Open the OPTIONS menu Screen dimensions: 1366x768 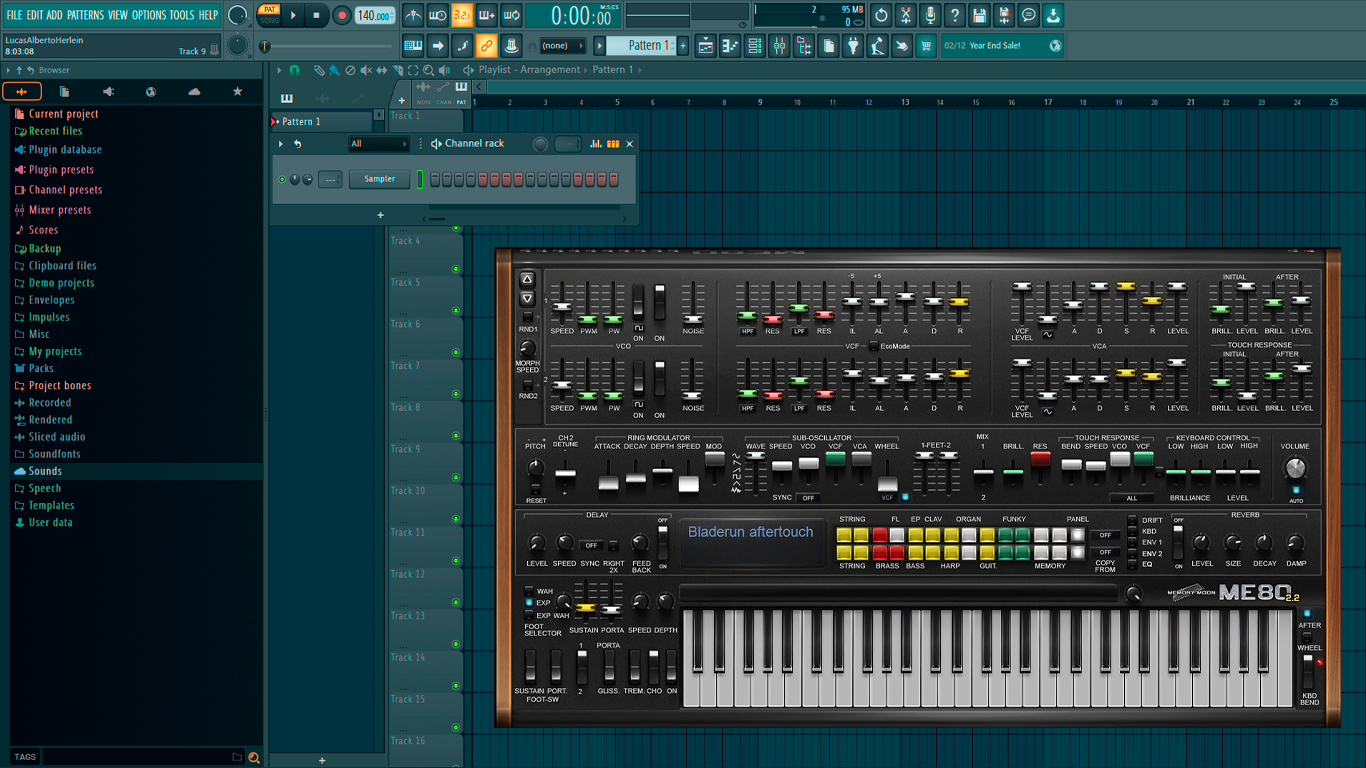[x=149, y=15]
